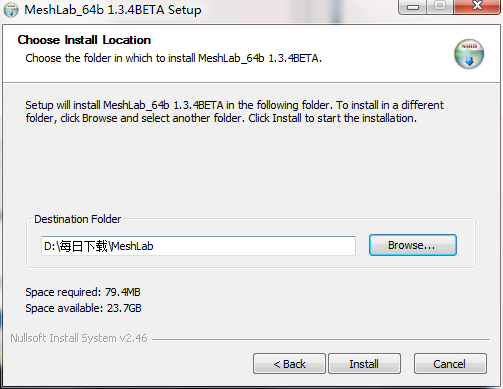Start installation with the Install button
Screen dimensions: 503x389
click(x=364, y=364)
